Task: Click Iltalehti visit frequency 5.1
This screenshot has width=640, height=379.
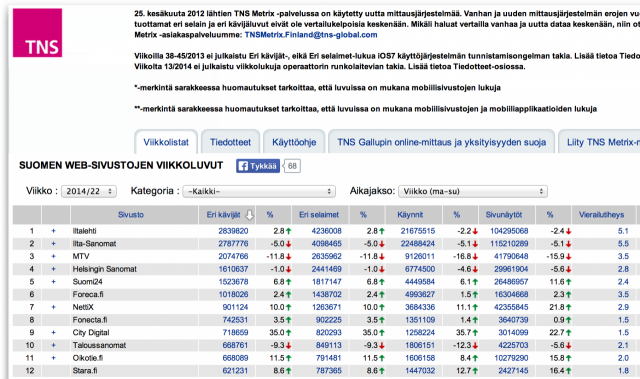Action: 623,231
